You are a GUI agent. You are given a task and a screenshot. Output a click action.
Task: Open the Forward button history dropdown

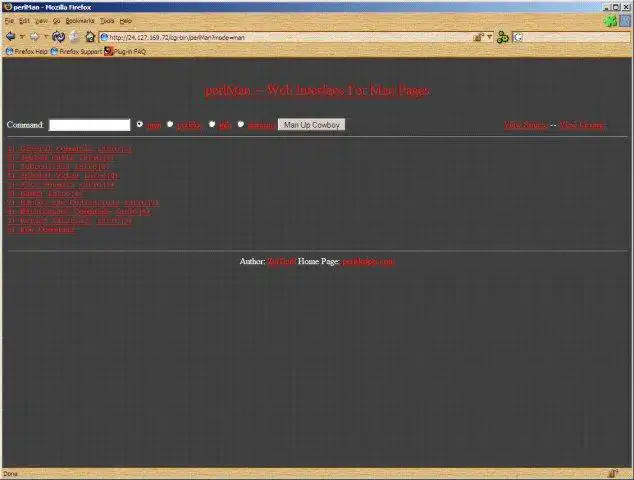(x=46, y=37)
